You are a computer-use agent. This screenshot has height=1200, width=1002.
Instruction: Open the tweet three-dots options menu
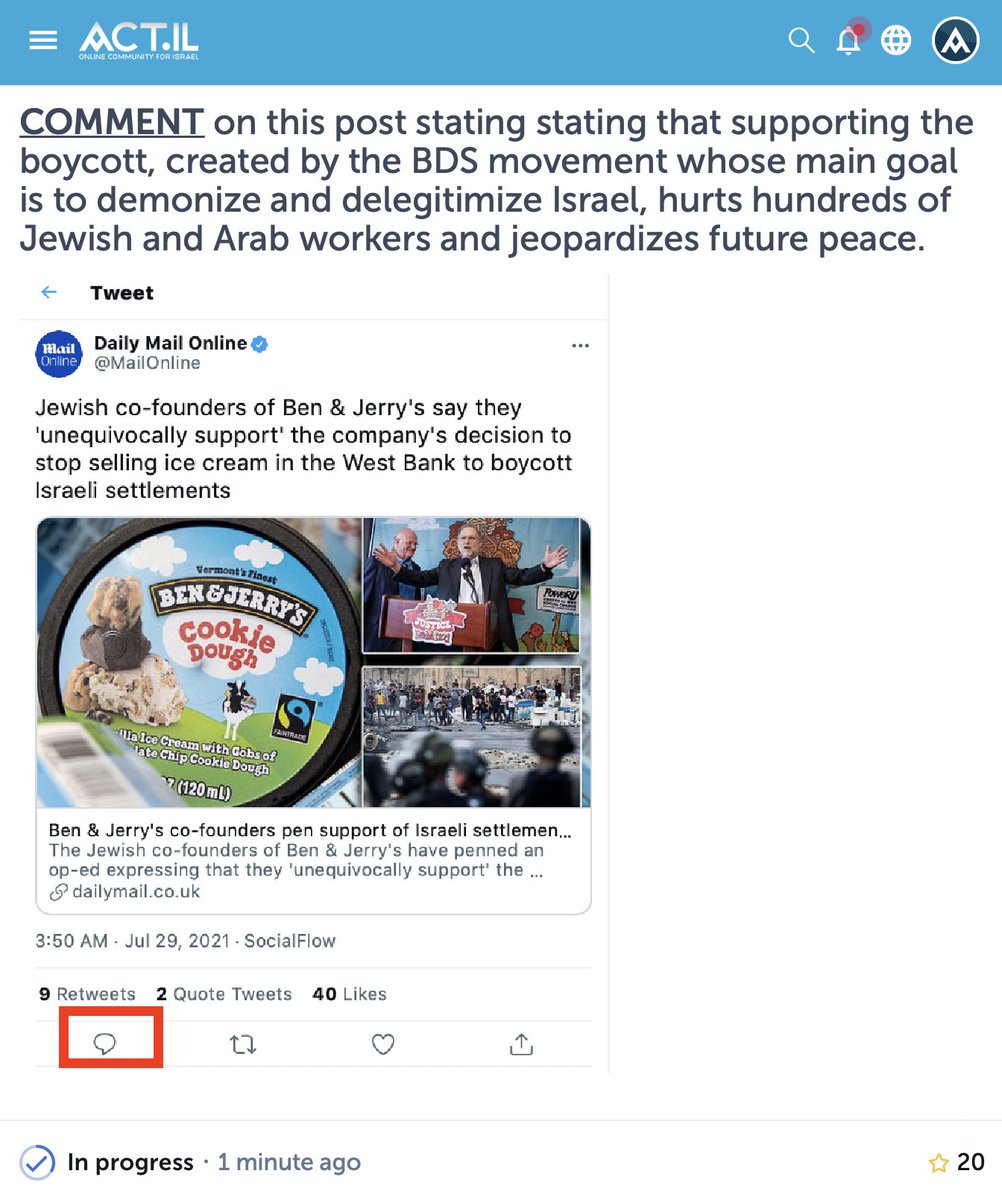click(580, 346)
